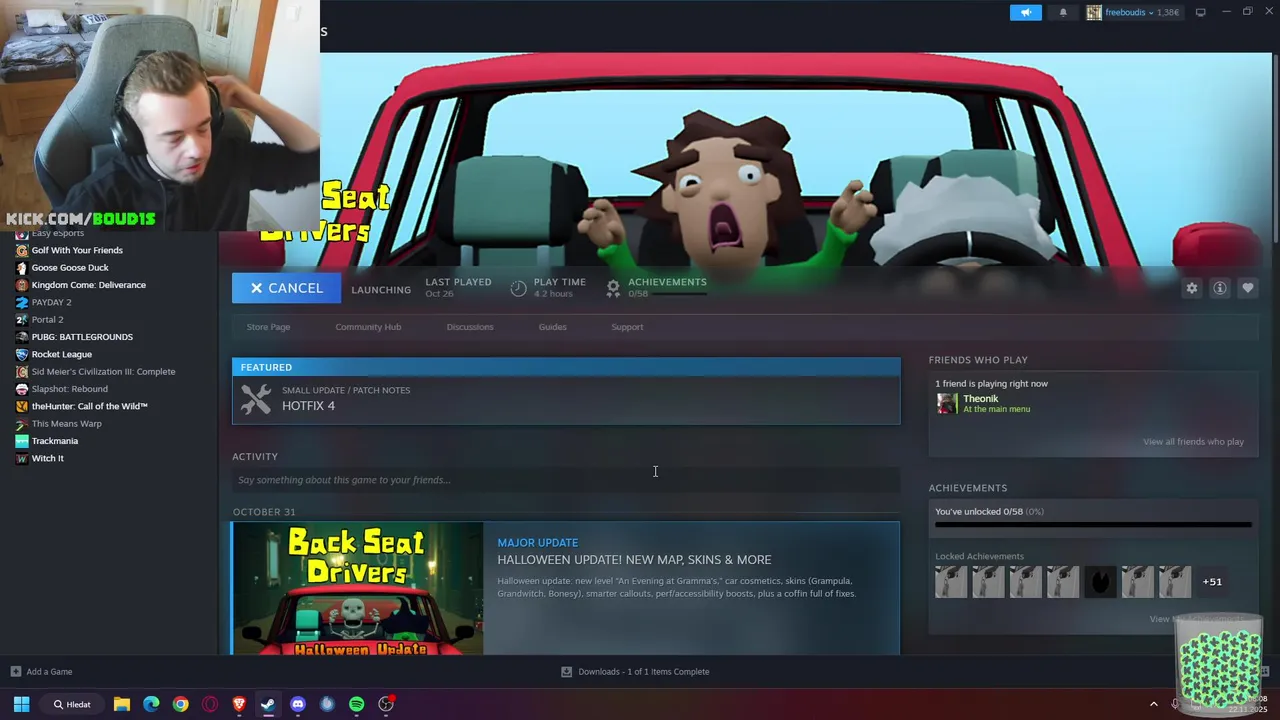The height and width of the screenshot is (720, 1280).
Task: Select Kingdom Come: Deliverance in library
Action: click(88, 285)
